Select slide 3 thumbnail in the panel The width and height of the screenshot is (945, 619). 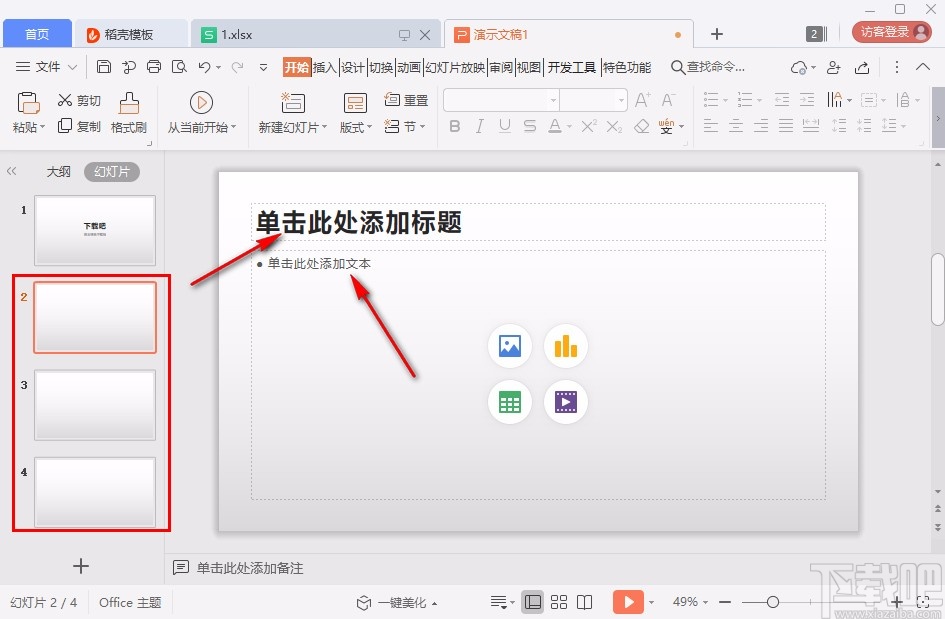(x=94, y=404)
